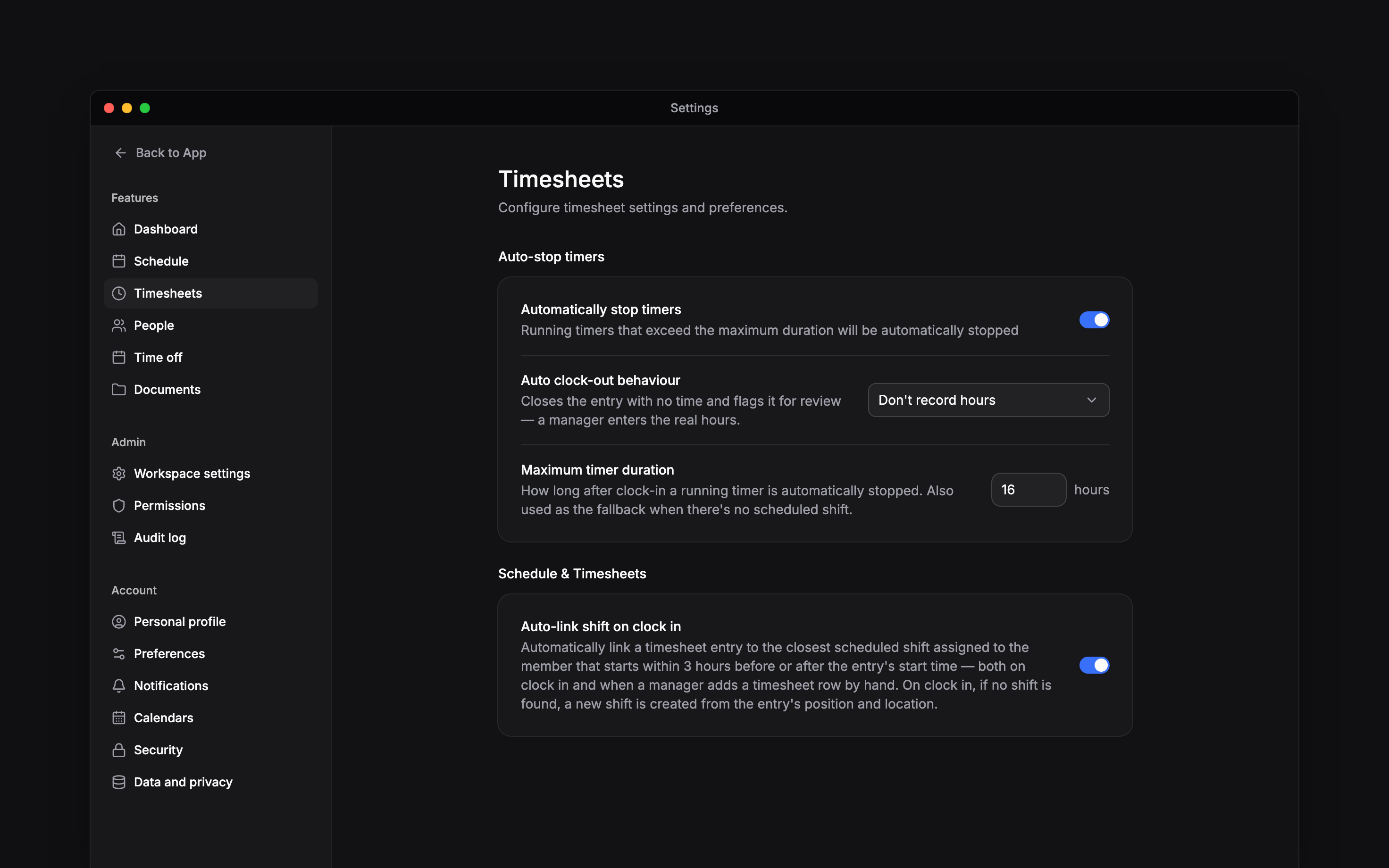Image resolution: width=1389 pixels, height=868 pixels.
Task: Click the Dashboard home icon
Action: (x=119, y=229)
